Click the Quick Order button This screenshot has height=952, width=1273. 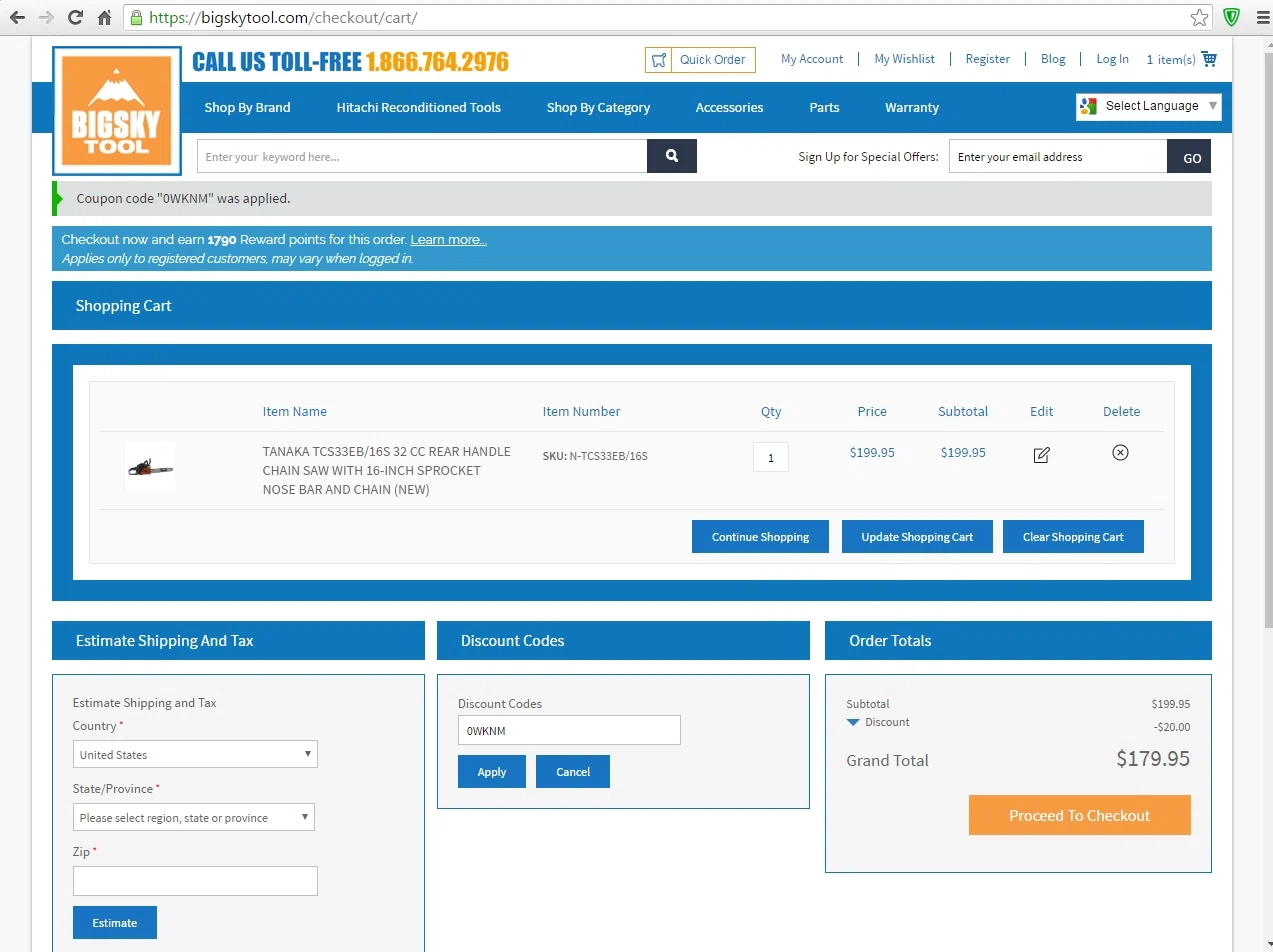click(700, 60)
